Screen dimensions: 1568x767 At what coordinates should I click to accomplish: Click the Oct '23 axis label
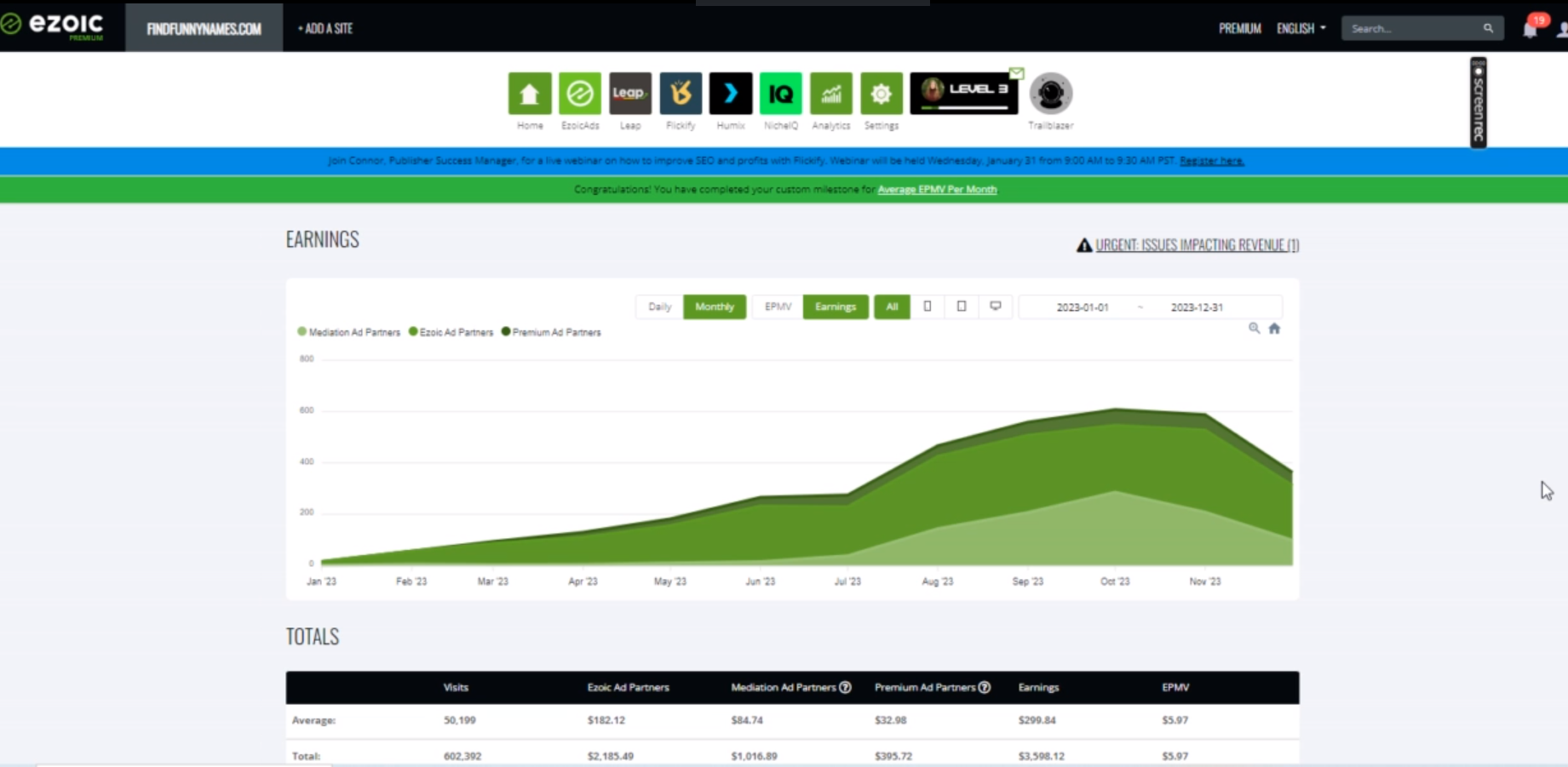1115,581
